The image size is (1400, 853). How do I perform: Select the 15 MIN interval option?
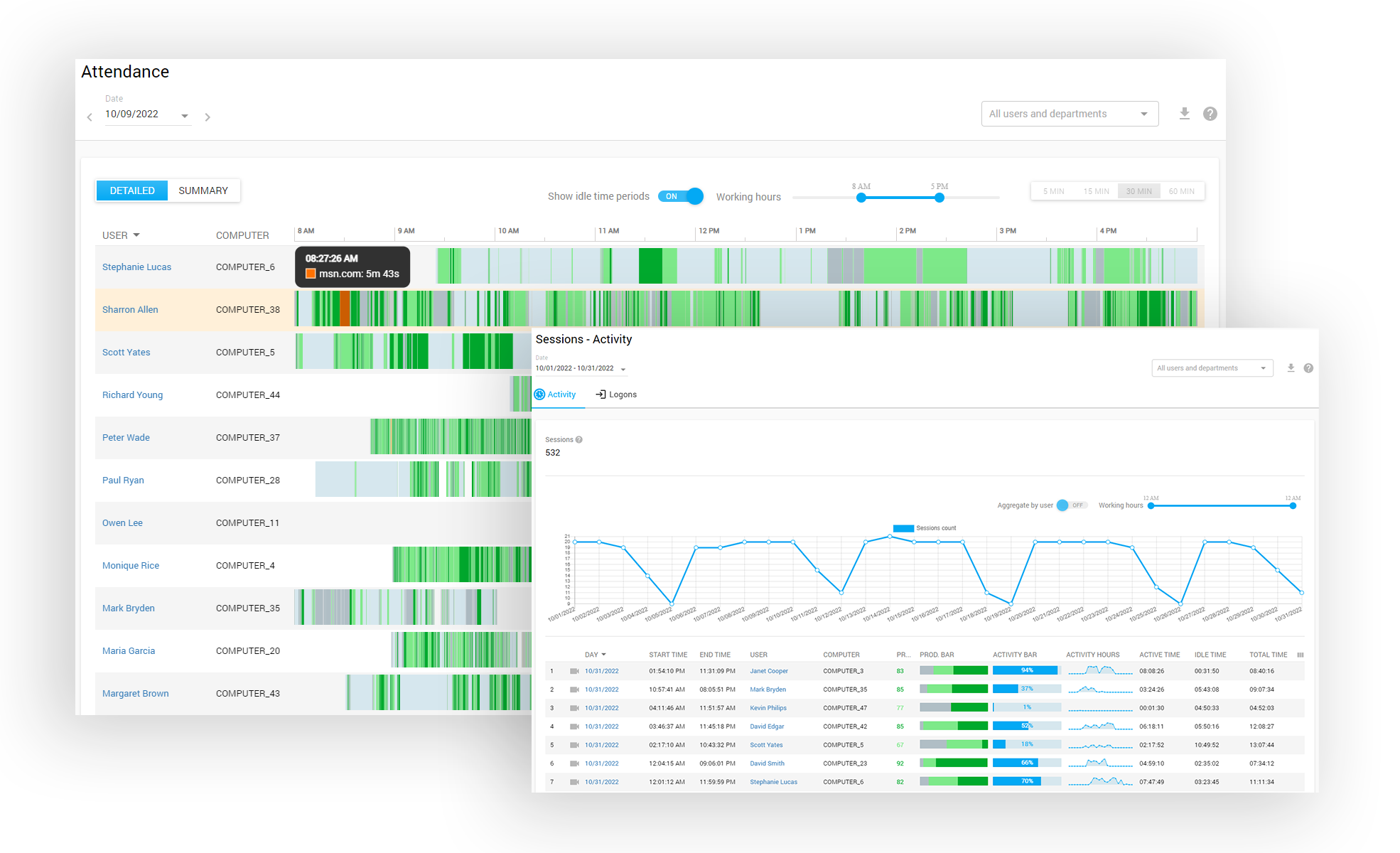coord(1096,191)
